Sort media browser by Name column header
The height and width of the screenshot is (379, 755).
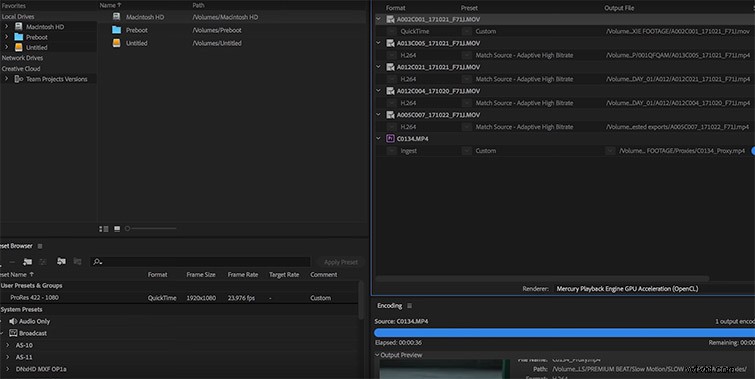[110, 5]
